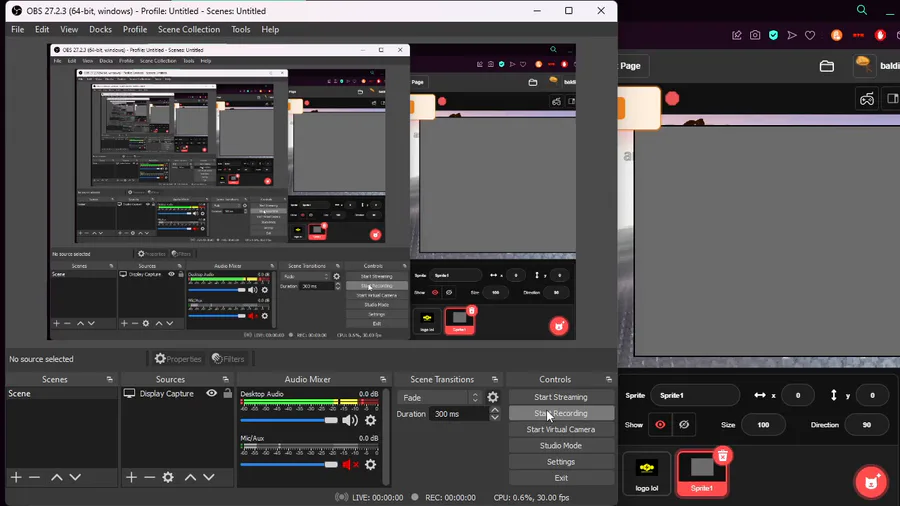Image resolution: width=900 pixels, height=506 pixels.
Task: Move scene up in Scenes panel
Action: 57,477
